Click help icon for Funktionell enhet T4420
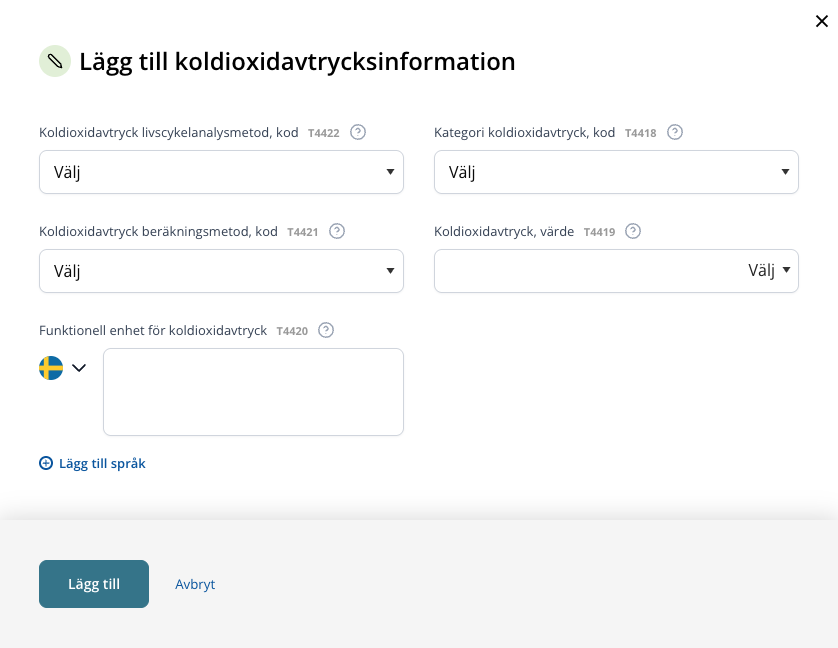Image resolution: width=838 pixels, height=648 pixels. [326, 330]
